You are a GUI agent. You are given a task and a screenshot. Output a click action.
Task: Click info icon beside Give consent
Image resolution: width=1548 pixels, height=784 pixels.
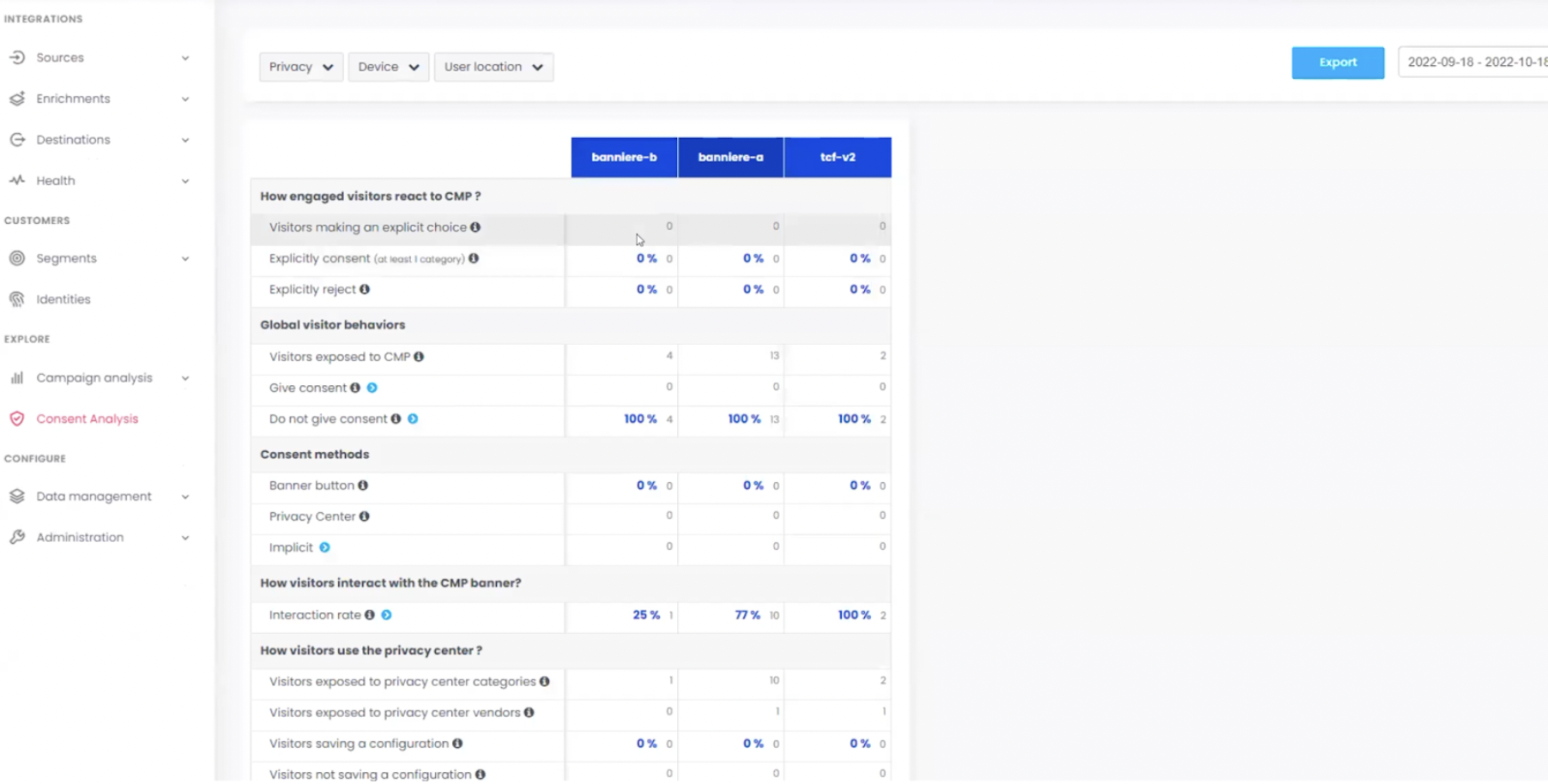[x=355, y=388]
